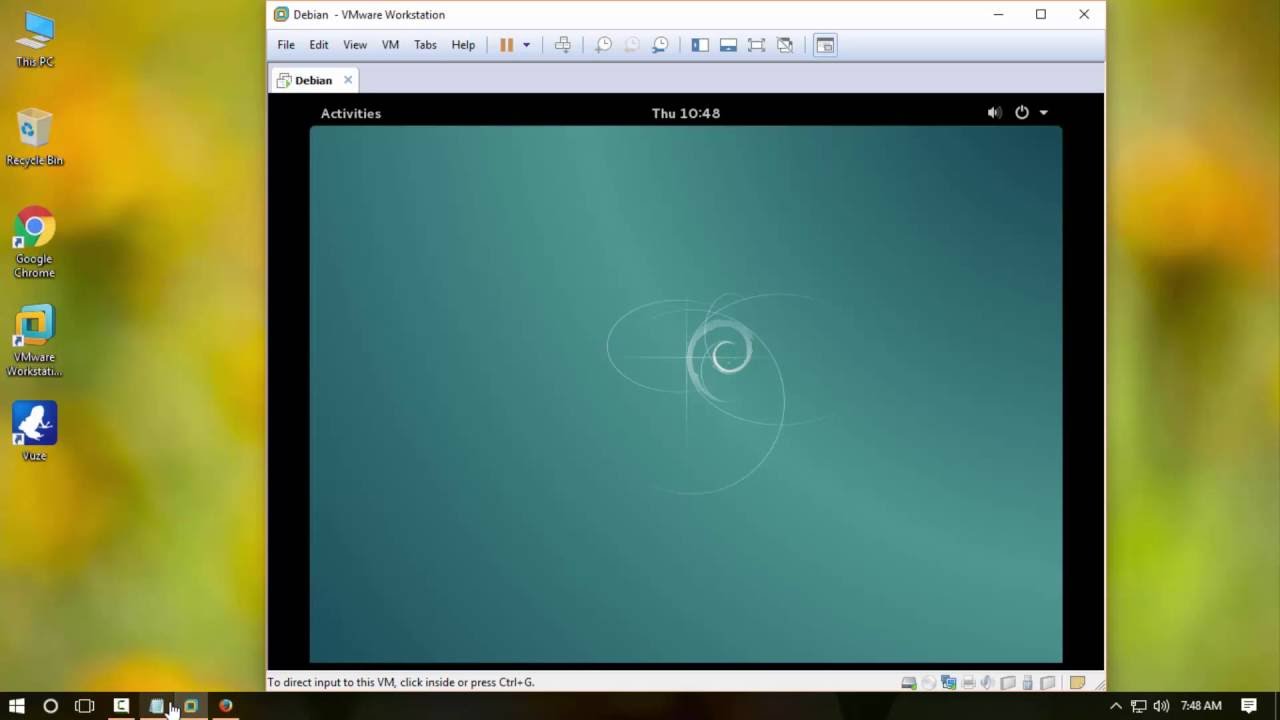
Task: Expand the Debian system menu arrow
Action: [1044, 113]
